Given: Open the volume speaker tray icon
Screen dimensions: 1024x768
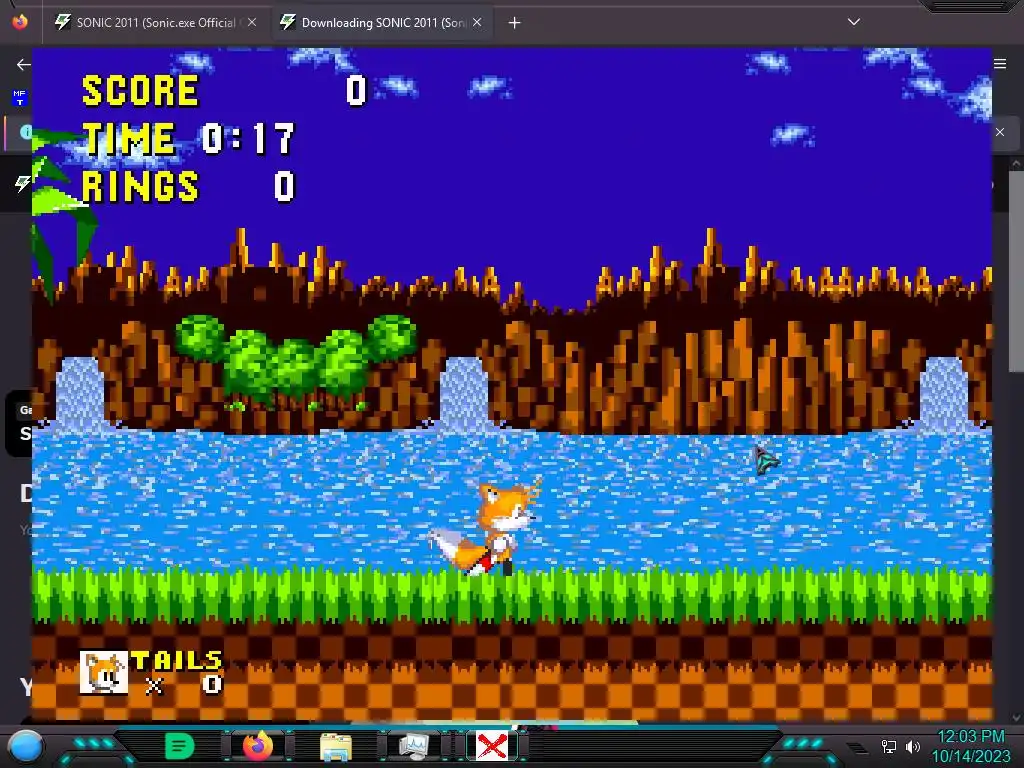Looking at the screenshot, I should coord(913,746).
